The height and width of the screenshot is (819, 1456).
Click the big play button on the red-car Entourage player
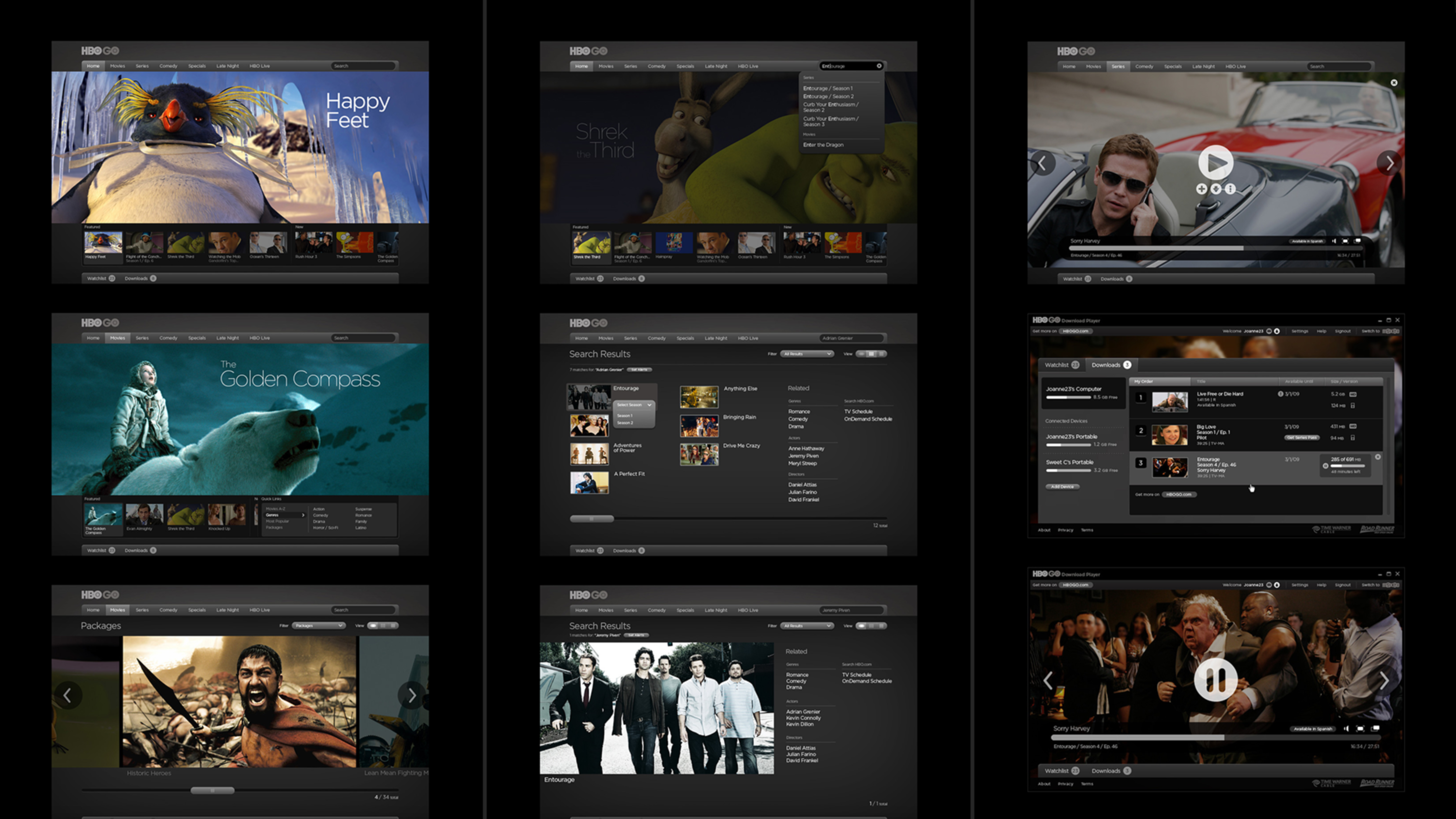click(x=1215, y=163)
